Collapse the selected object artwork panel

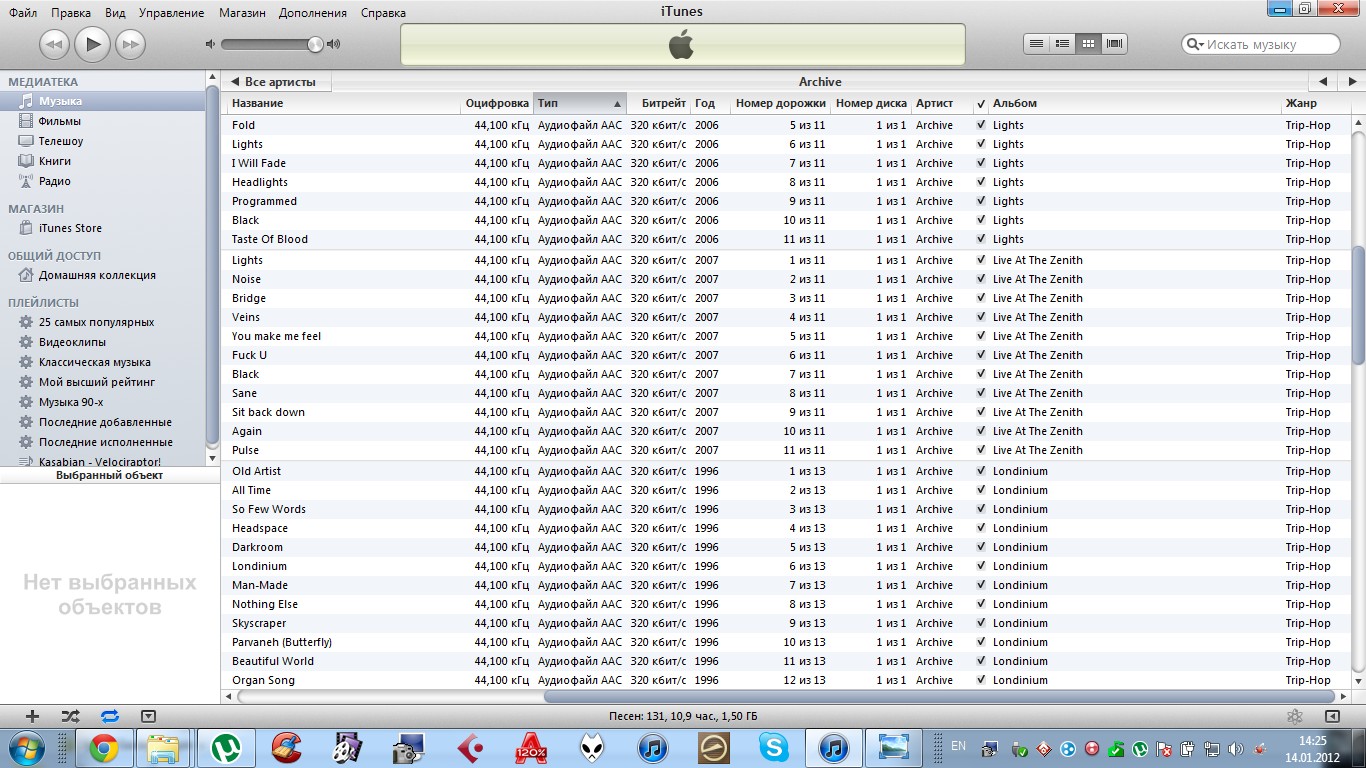pyautogui.click(x=148, y=716)
